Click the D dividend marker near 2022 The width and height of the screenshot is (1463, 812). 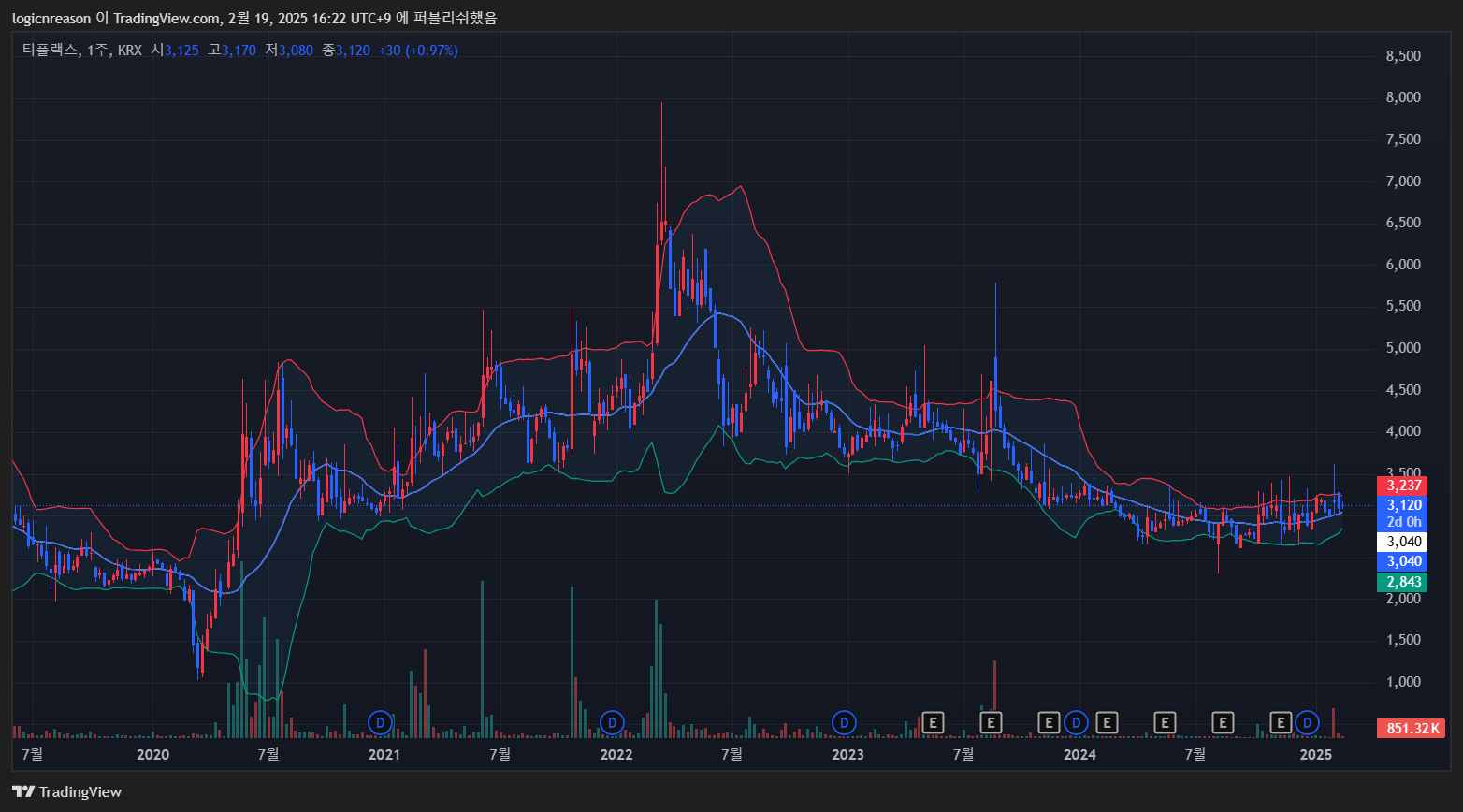click(612, 722)
